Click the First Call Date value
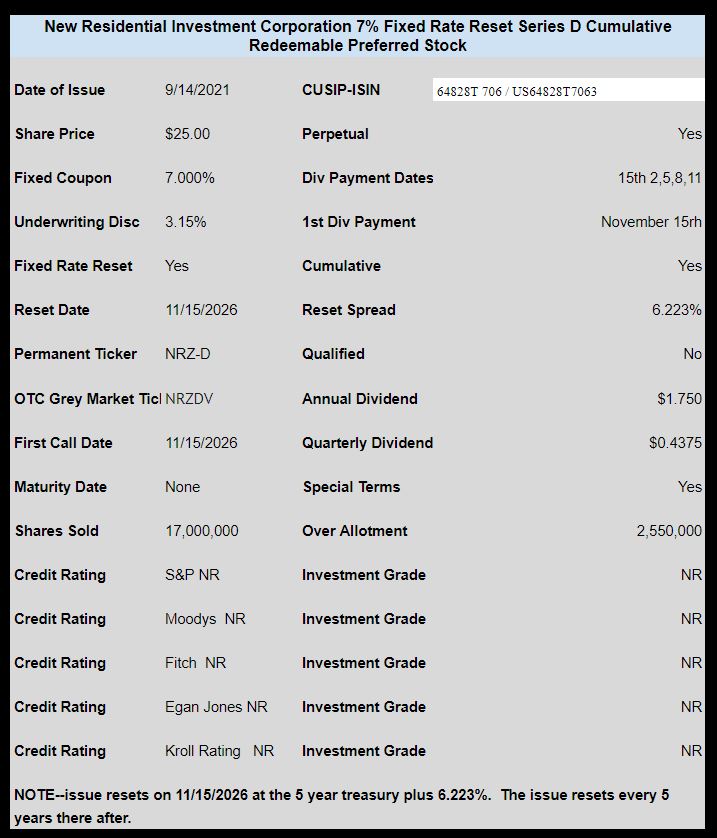Screen dimensions: 717x838 coord(201,443)
